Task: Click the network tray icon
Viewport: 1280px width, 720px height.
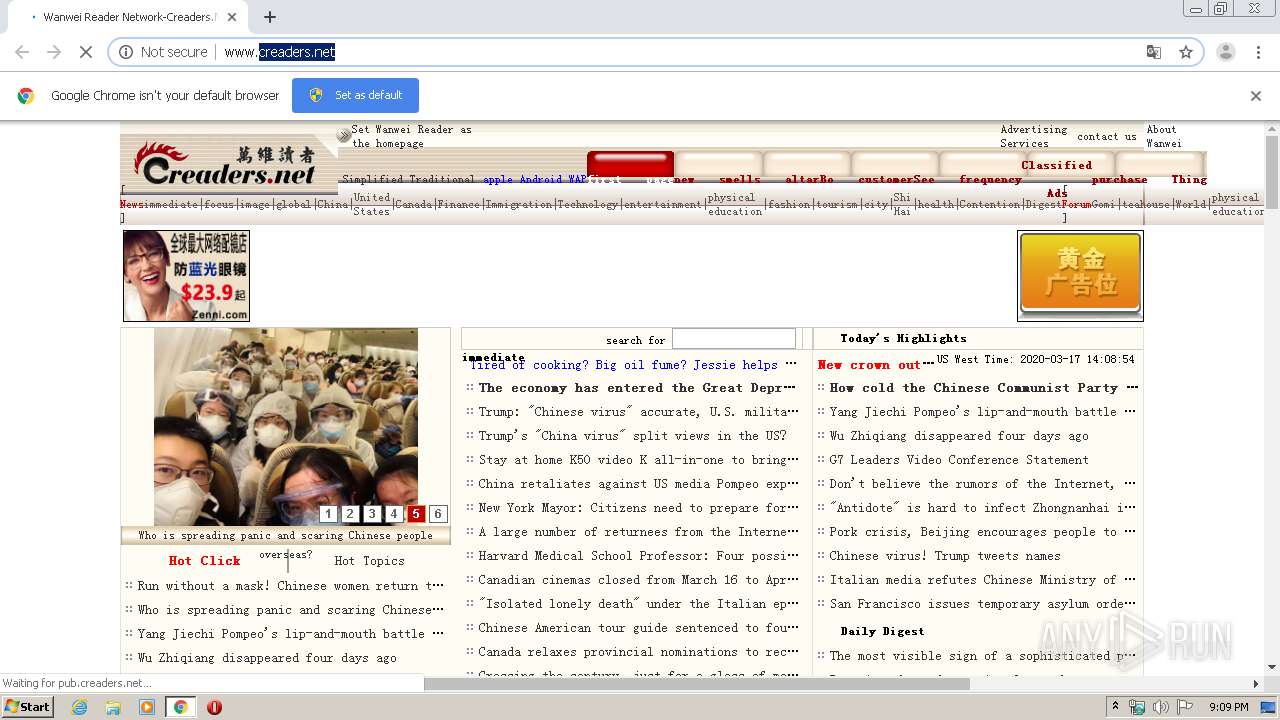Action: (x=1137, y=707)
